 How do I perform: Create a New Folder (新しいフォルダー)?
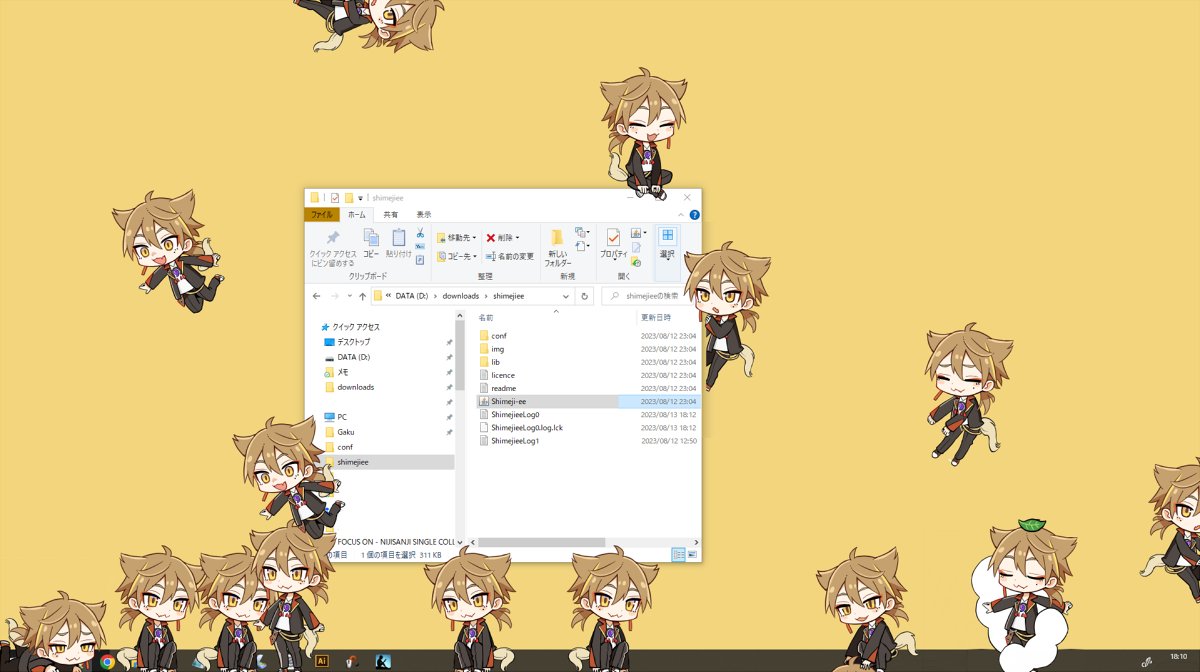pyautogui.click(x=557, y=248)
